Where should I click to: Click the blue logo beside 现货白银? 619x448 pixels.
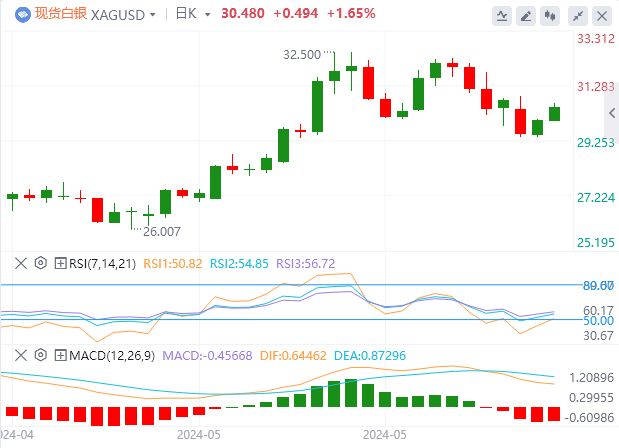[x=23, y=15]
